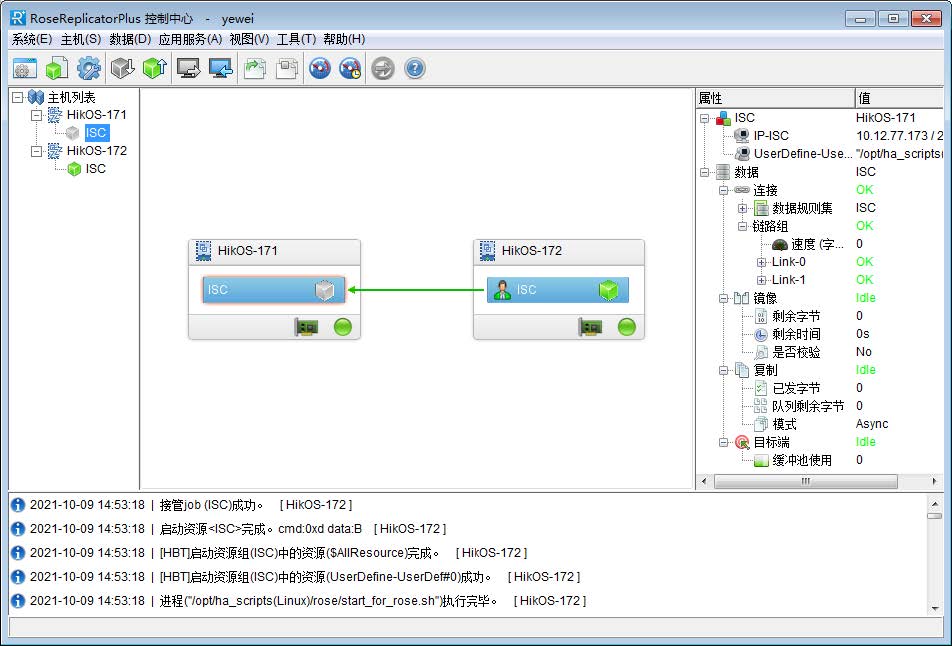This screenshot has height=646, width=952.
Task: Collapse the 复制 section
Action: (723, 370)
